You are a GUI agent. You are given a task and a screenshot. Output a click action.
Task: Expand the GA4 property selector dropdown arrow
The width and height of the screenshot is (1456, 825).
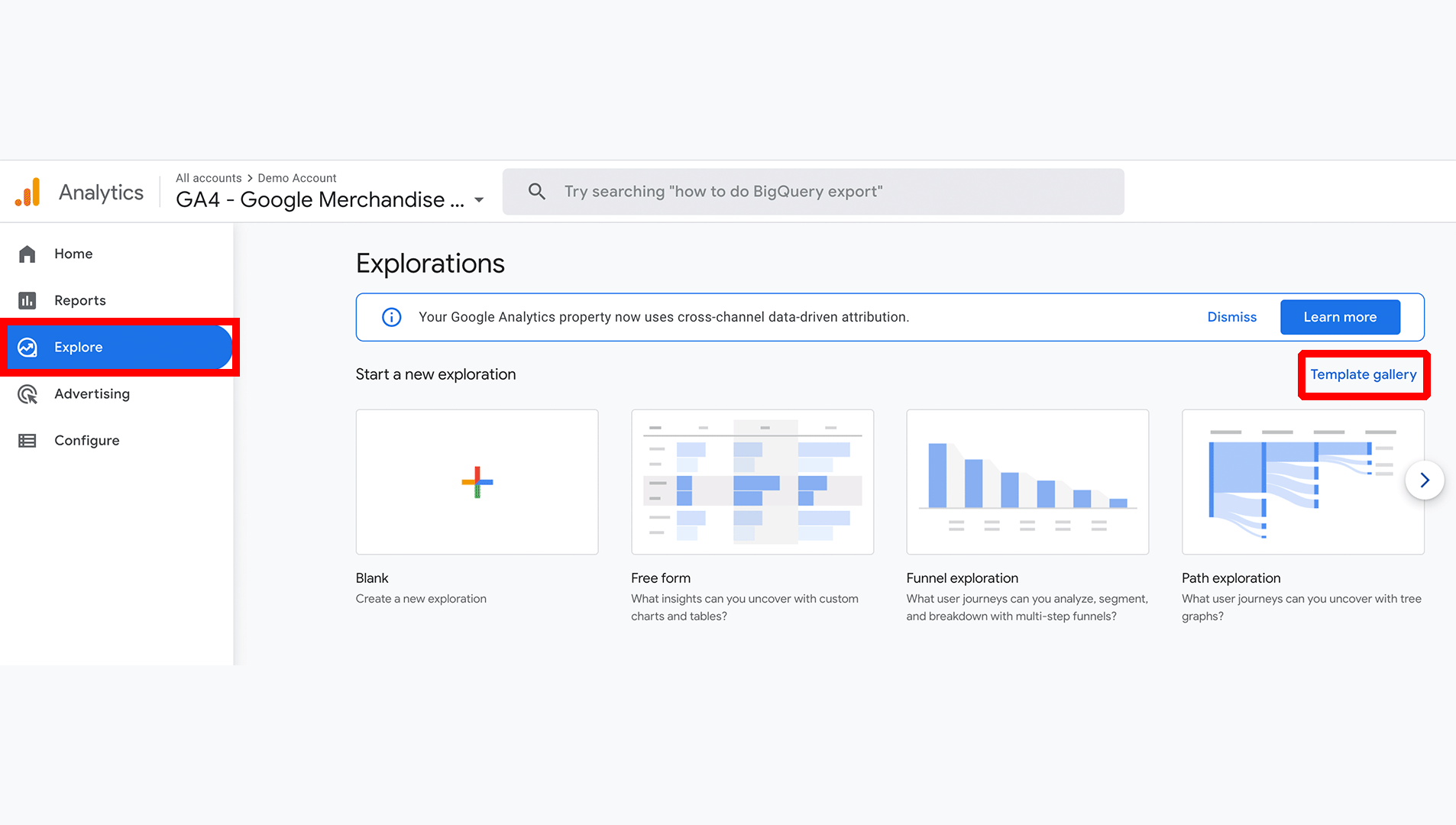coord(479,200)
